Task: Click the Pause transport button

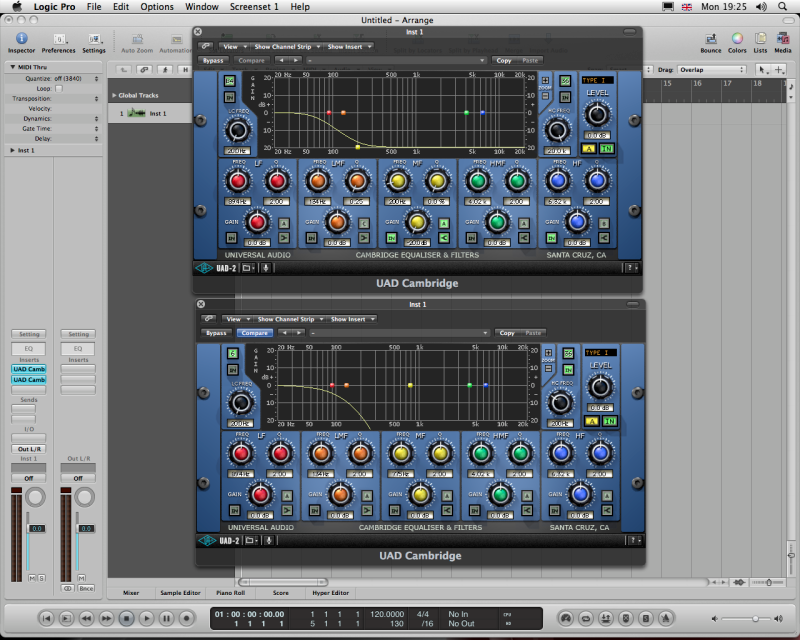Action: (x=166, y=619)
